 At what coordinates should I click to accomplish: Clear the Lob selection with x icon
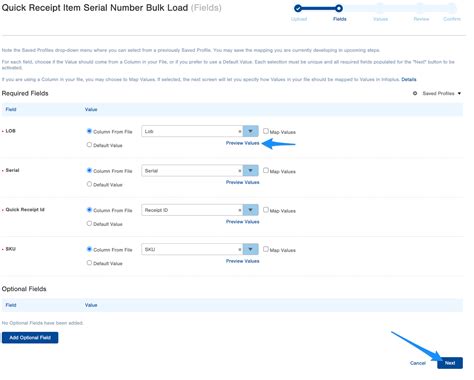point(239,132)
